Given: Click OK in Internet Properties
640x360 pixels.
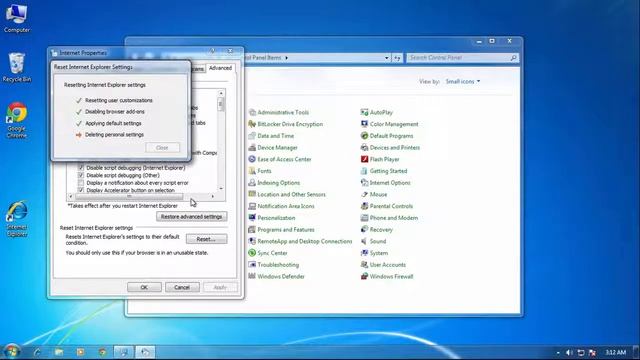Looking at the screenshot, I should click(x=144, y=287).
